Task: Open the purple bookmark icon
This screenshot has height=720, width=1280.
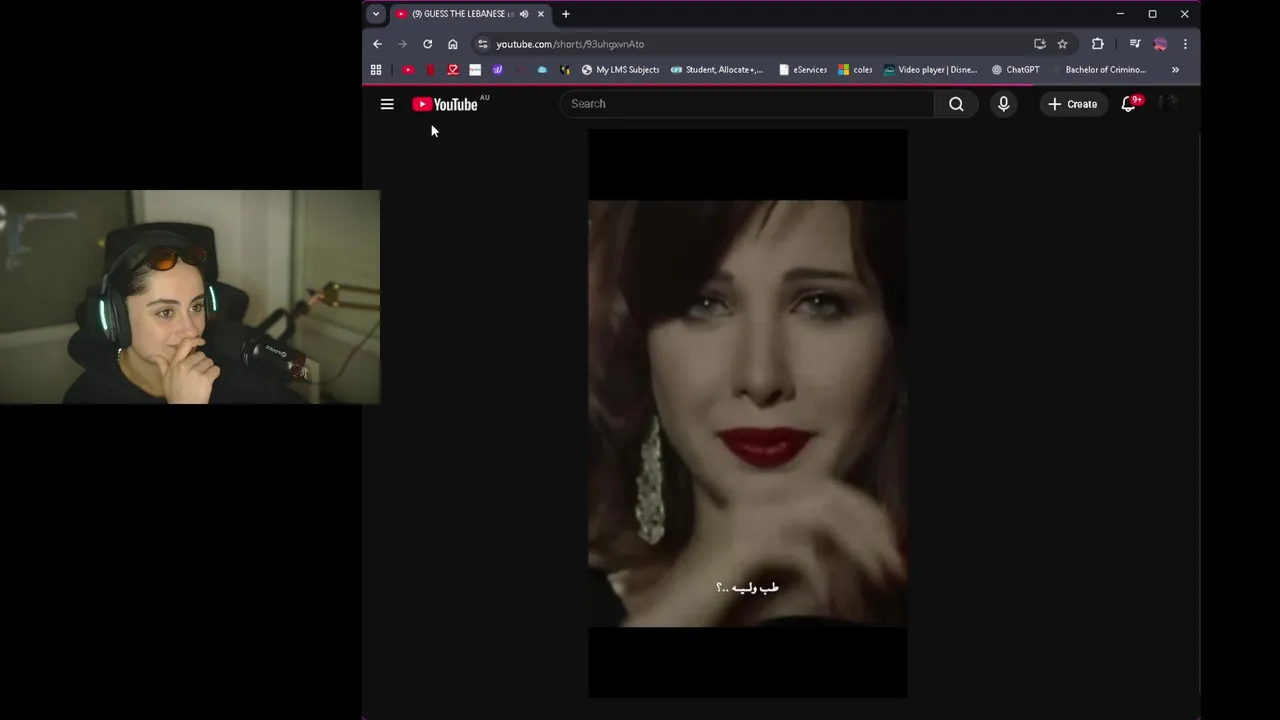Action: pyautogui.click(x=497, y=70)
